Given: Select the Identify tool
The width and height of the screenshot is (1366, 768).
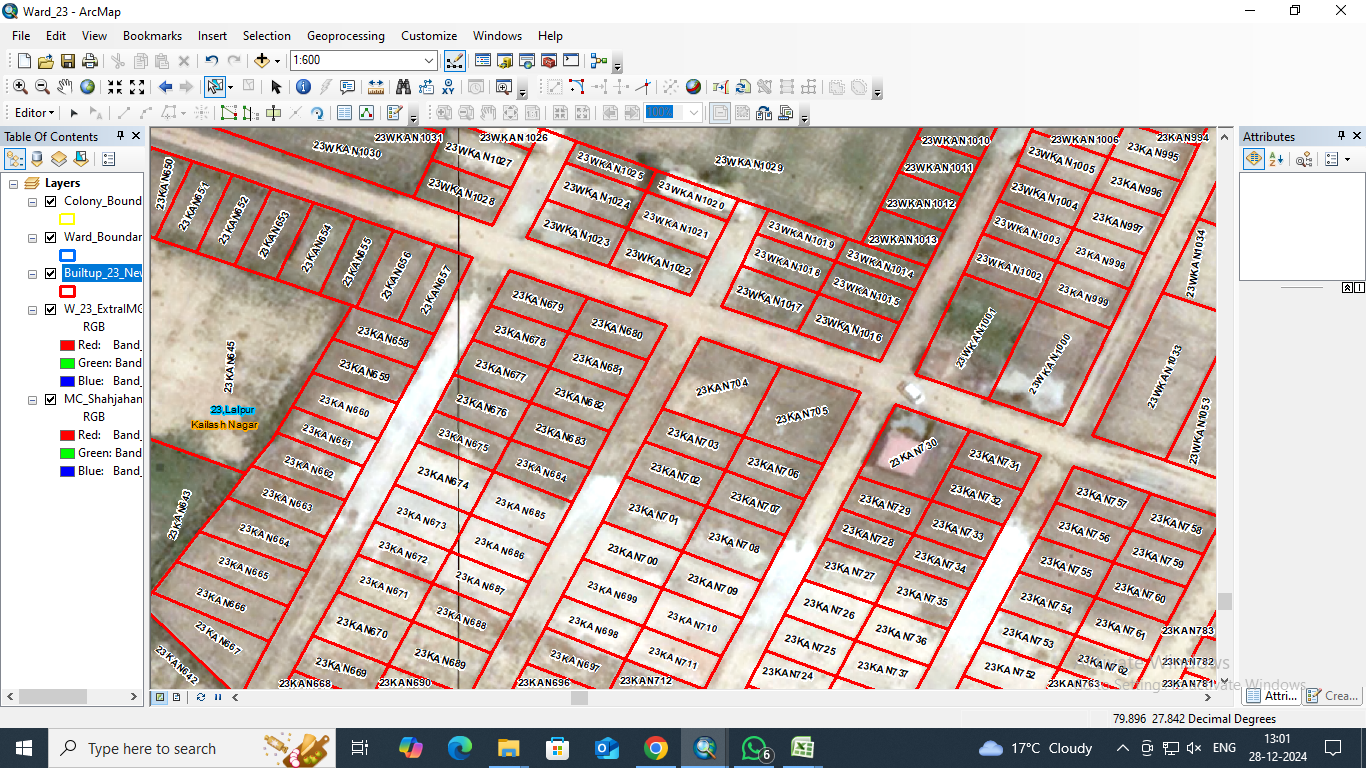Looking at the screenshot, I should tap(303, 87).
